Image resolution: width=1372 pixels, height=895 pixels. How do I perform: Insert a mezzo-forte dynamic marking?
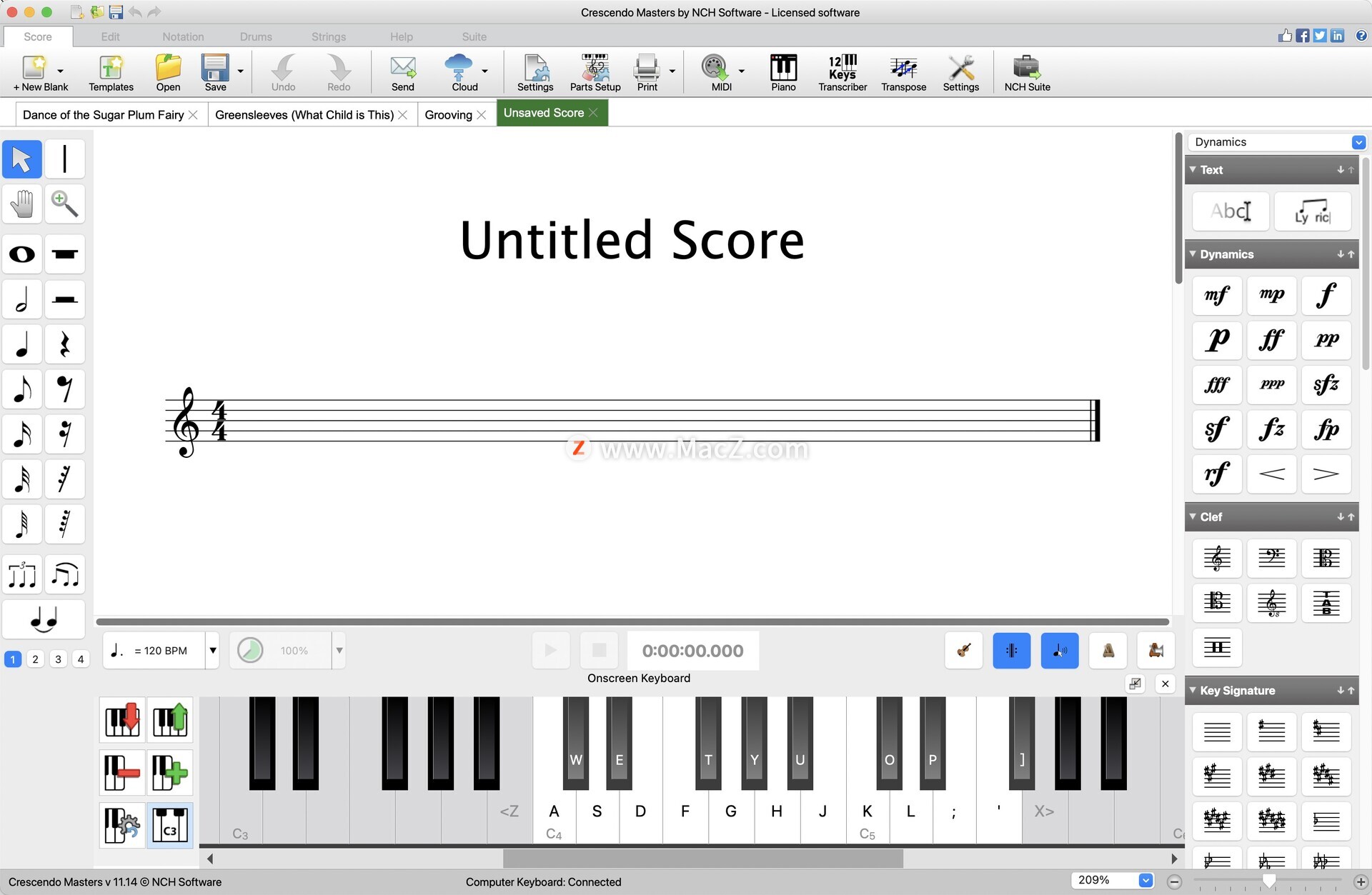(1217, 295)
